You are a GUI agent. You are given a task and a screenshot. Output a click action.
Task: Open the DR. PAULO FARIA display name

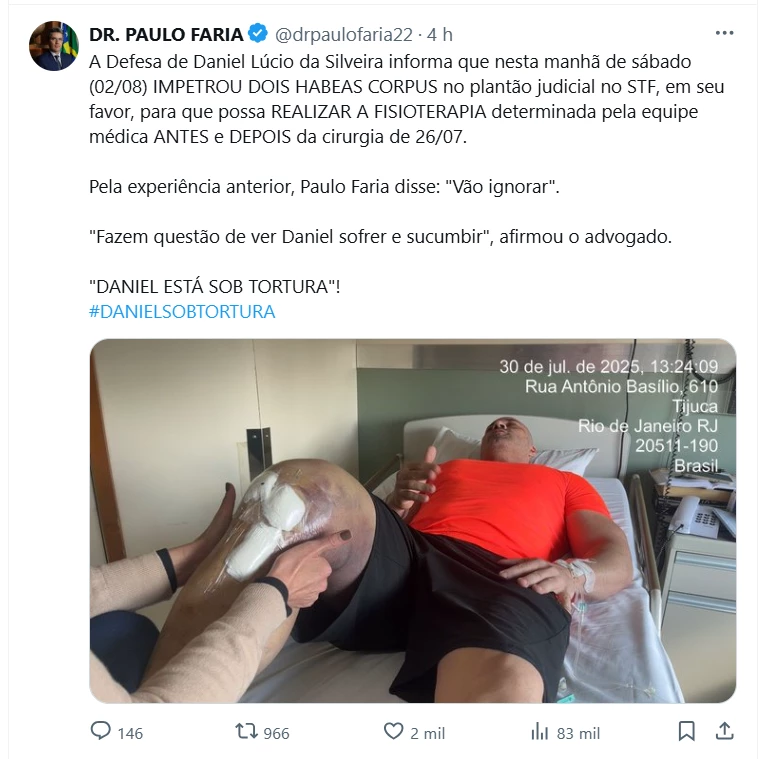(166, 34)
